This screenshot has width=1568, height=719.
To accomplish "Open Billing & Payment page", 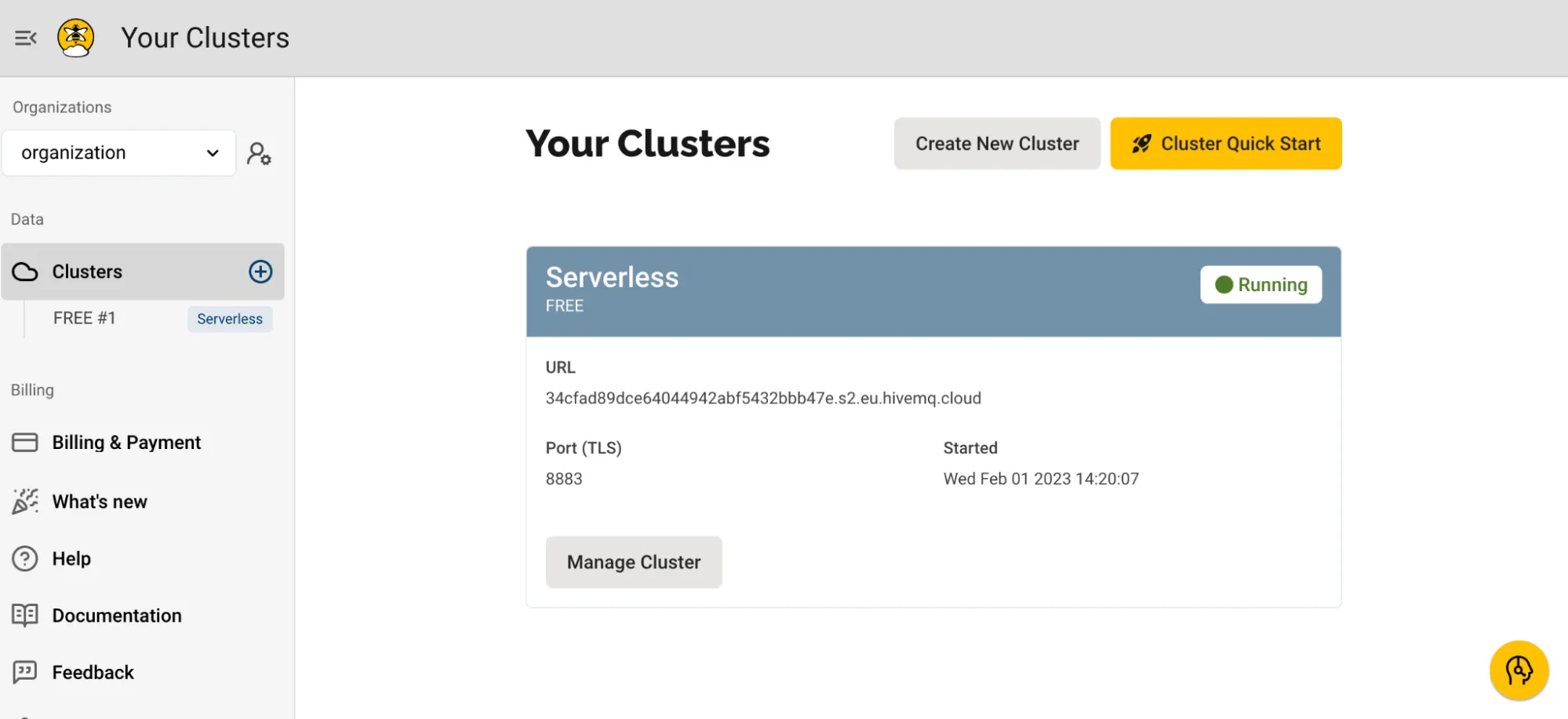I will [x=126, y=443].
